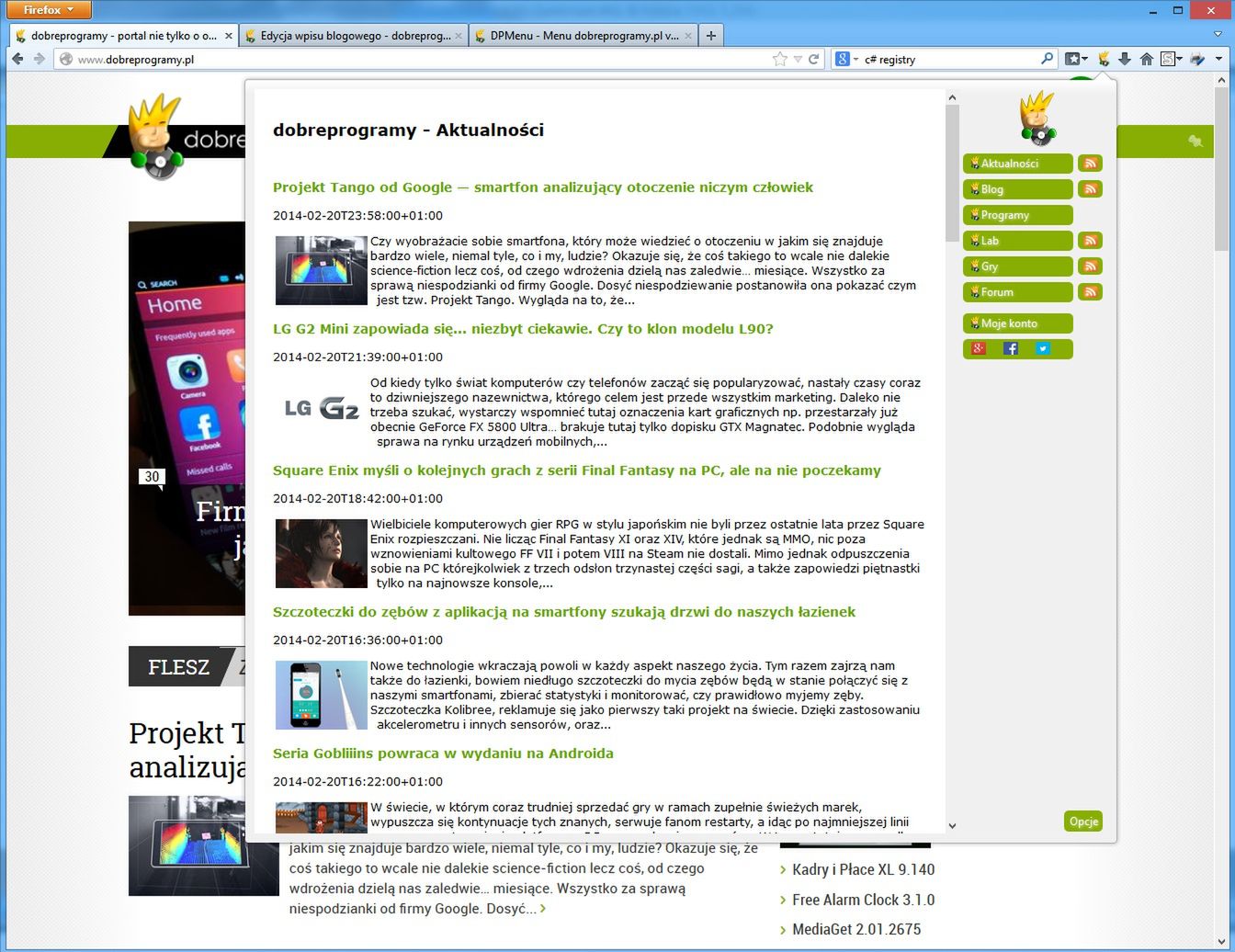Click the S addon icon in toolbar
This screenshot has height=952, width=1235.
click(x=1168, y=59)
